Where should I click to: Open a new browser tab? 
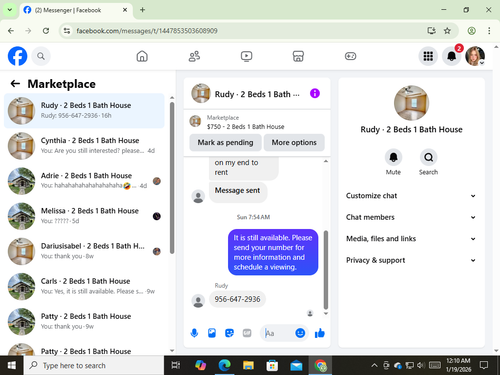(142, 10)
